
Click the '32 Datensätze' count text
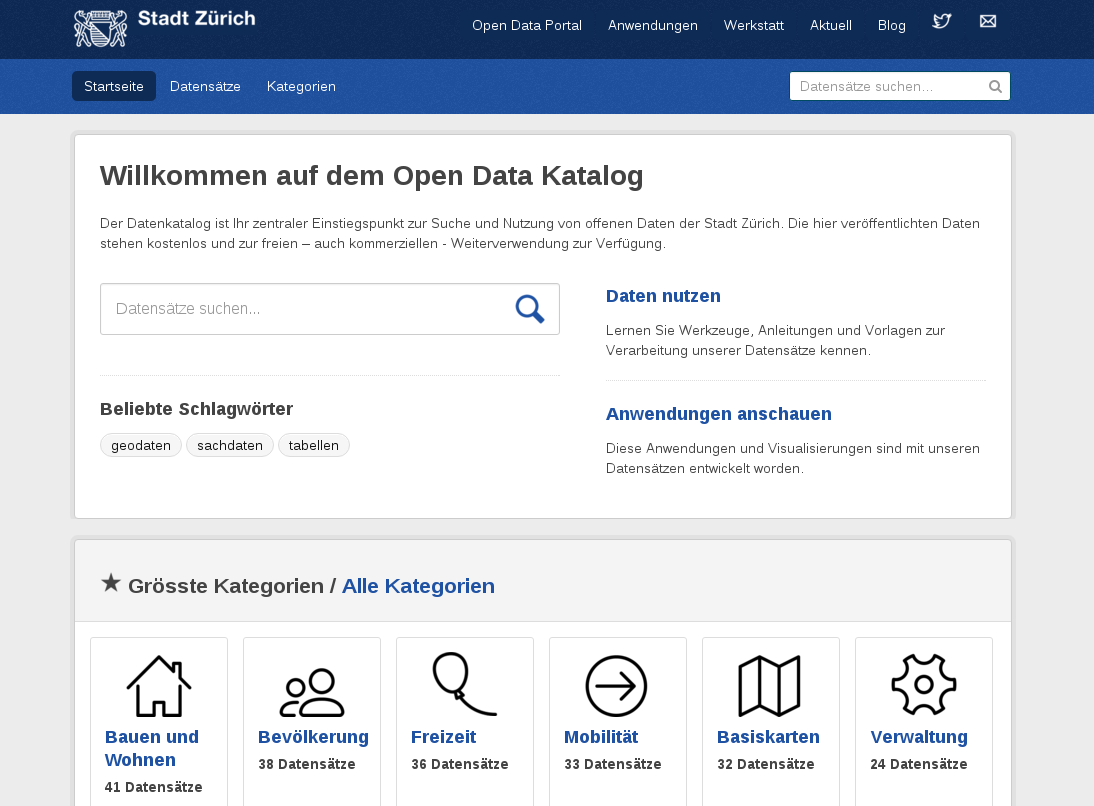pos(765,764)
